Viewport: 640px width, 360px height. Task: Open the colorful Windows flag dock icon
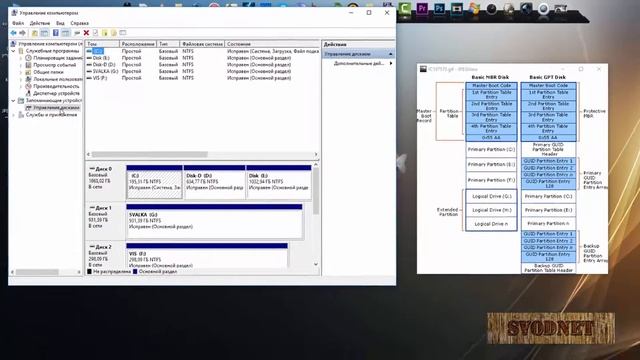click(474, 8)
